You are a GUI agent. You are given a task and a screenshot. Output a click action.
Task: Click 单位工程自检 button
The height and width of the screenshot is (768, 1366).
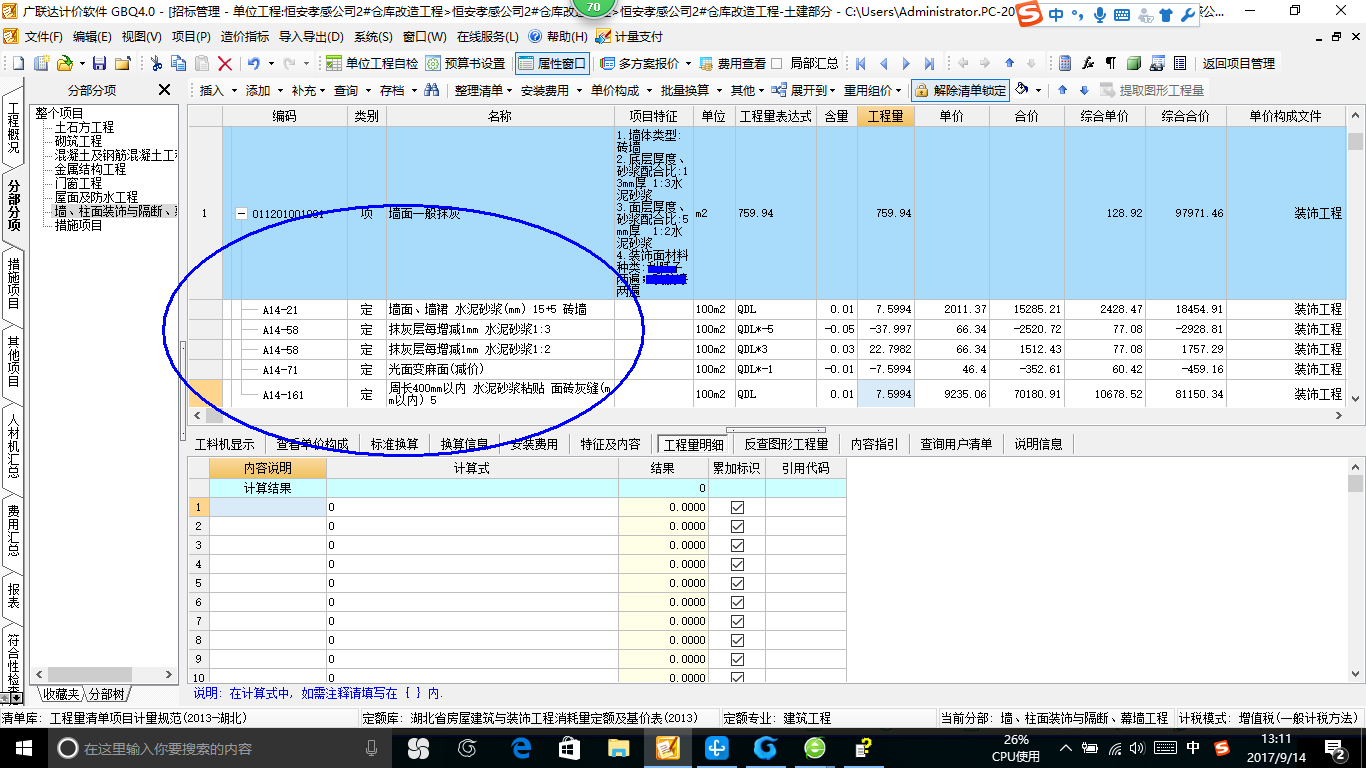(372, 63)
